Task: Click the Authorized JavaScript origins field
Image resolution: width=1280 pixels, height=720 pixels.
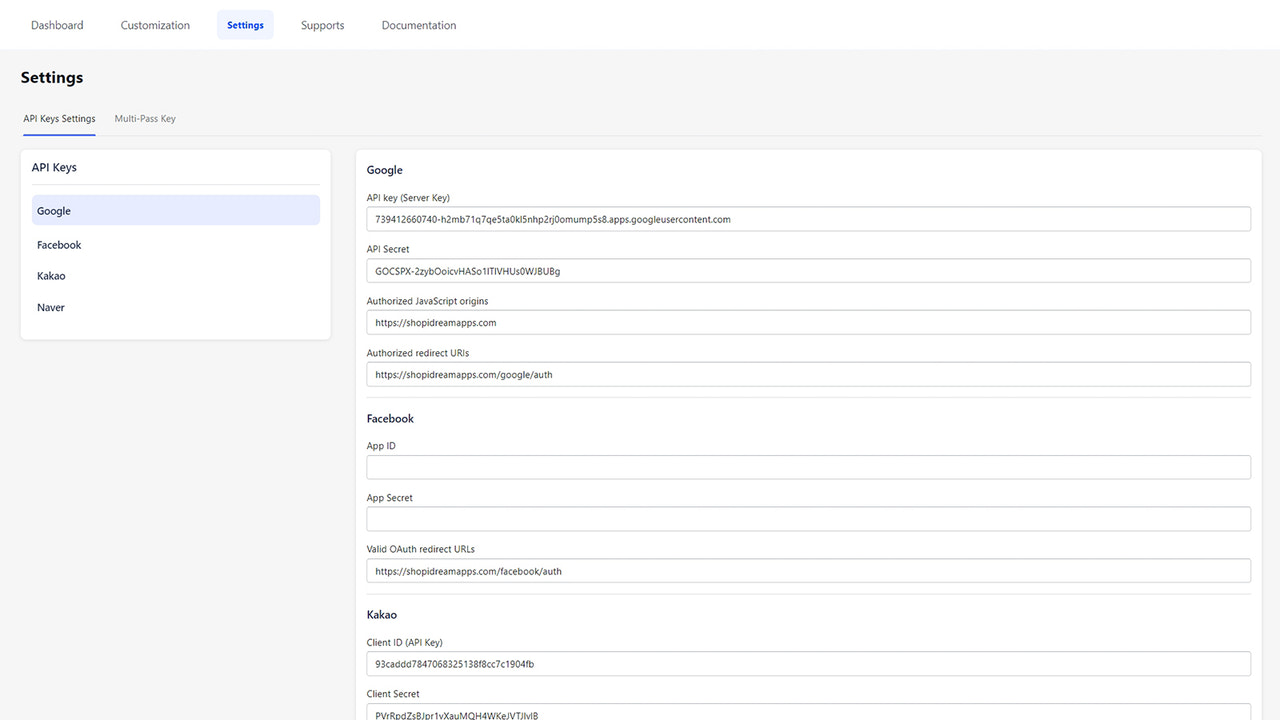Action: pyautogui.click(x=808, y=322)
